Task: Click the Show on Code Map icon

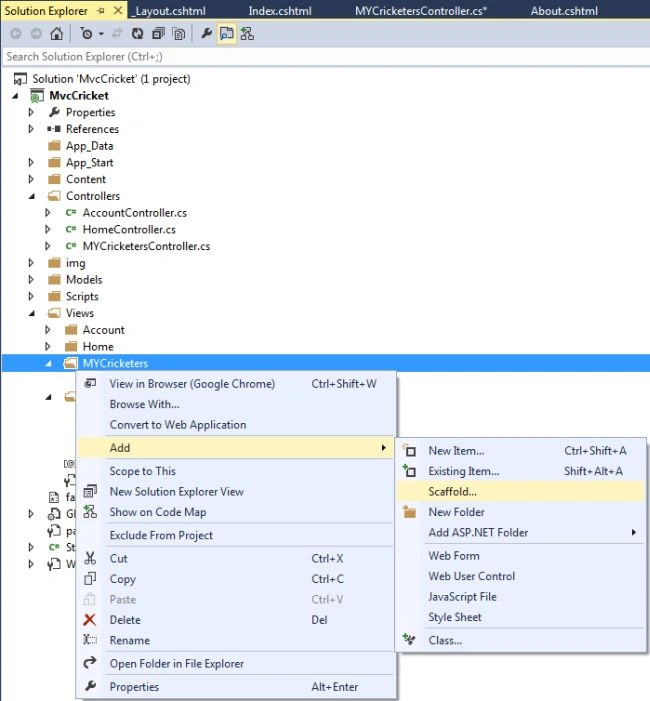Action: coord(90,512)
